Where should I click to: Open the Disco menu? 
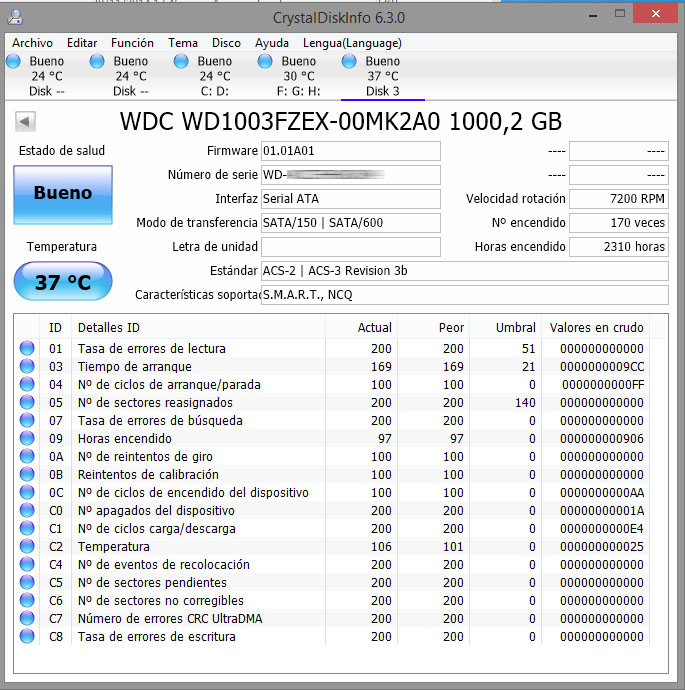click(x=226, y=43)
